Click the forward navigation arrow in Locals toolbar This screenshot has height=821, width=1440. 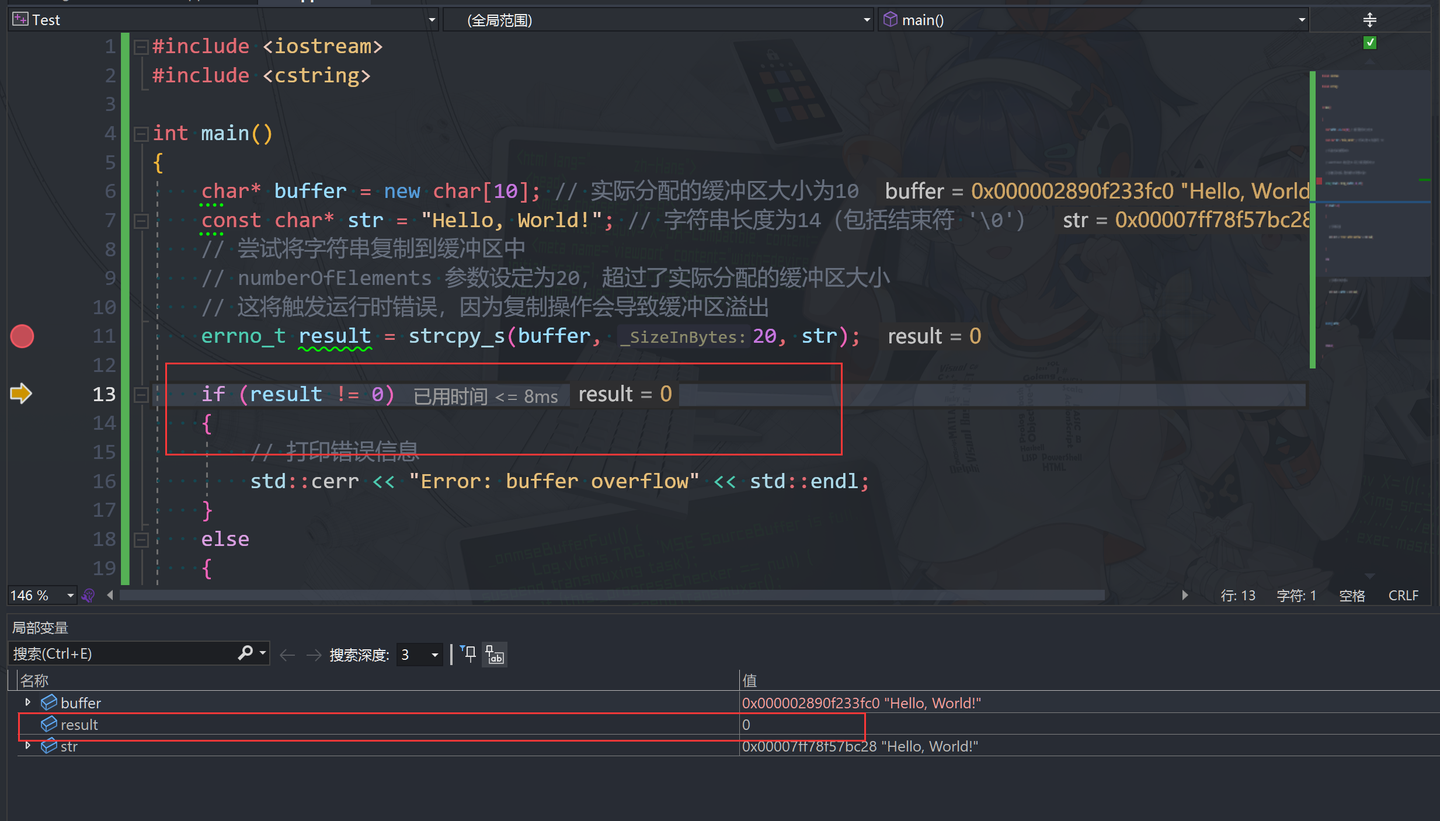click(313, 654)
